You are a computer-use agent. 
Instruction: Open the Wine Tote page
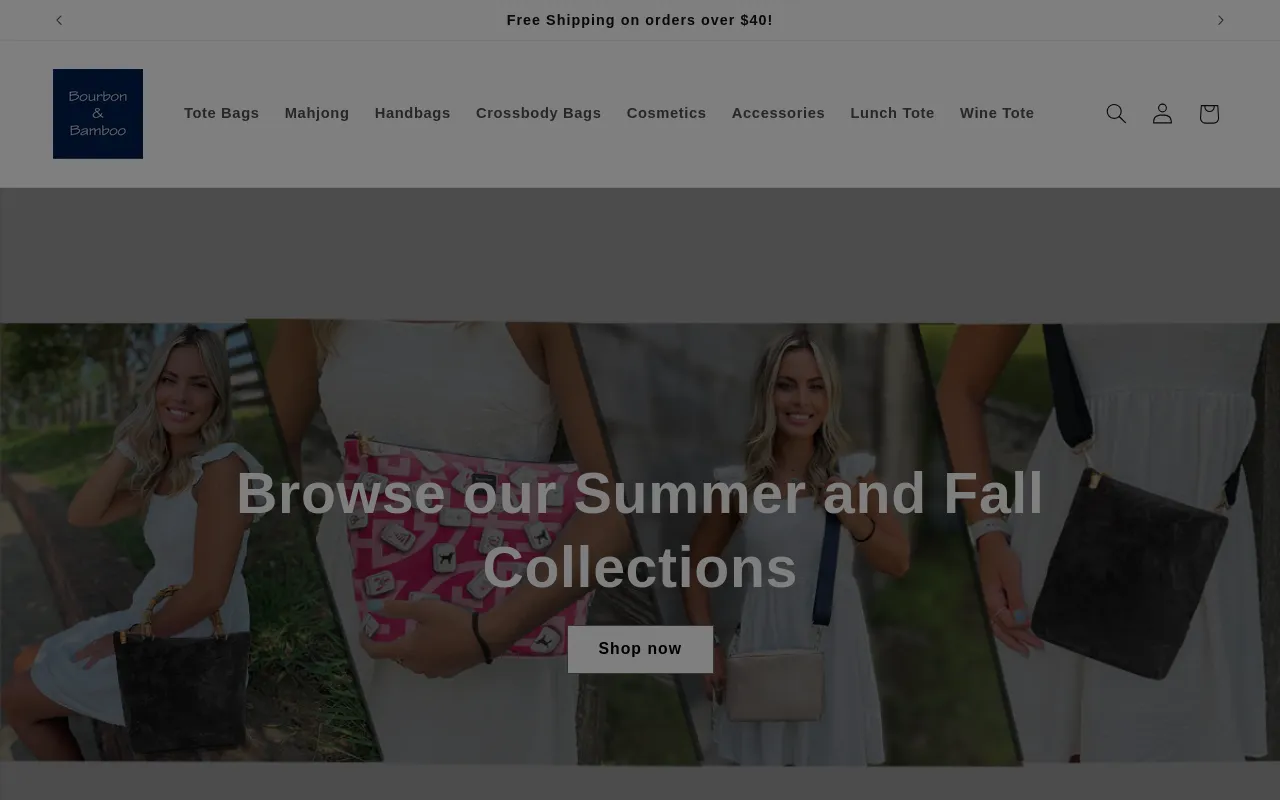(x=997, y=113)
